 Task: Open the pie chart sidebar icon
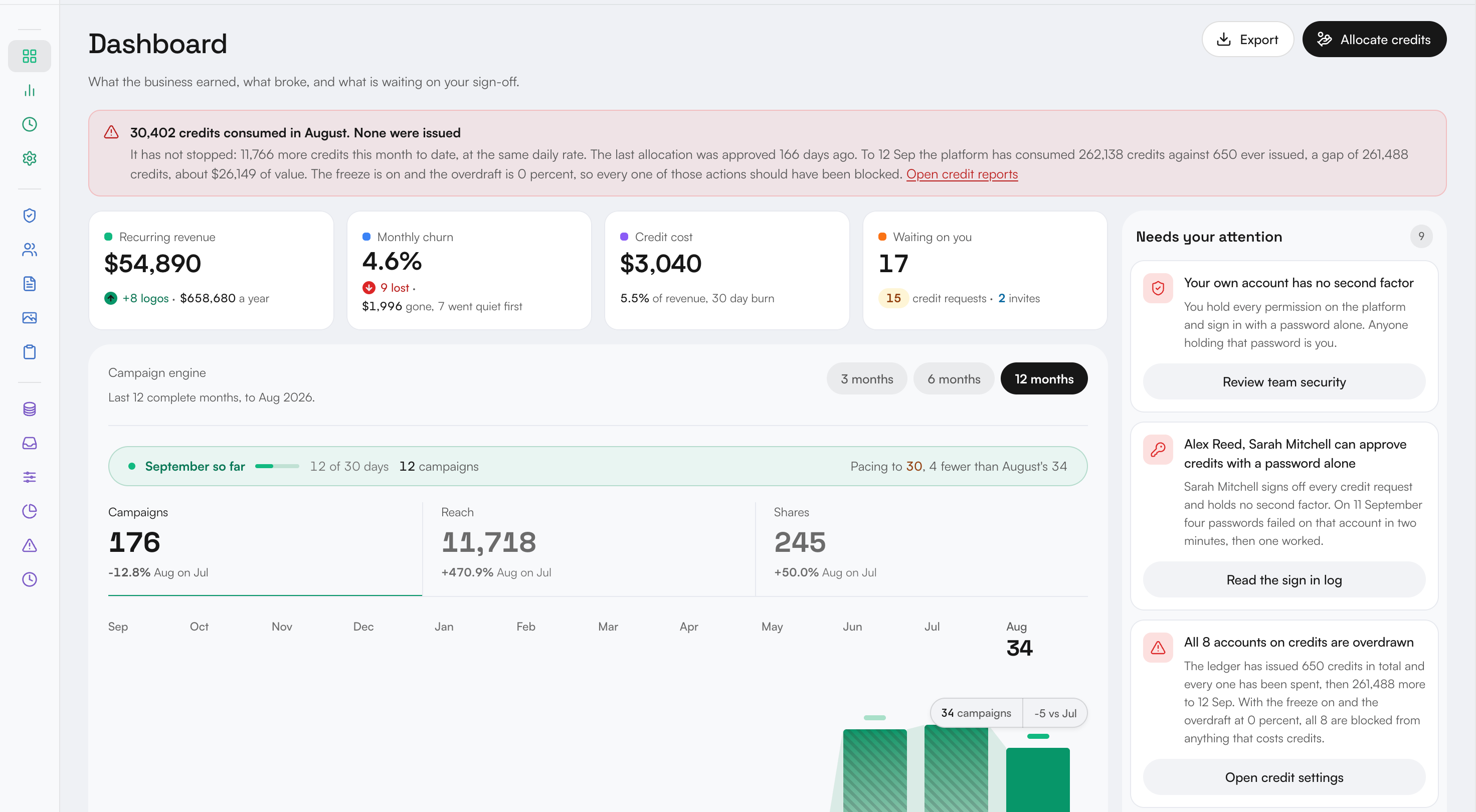(x=29, y=511)
